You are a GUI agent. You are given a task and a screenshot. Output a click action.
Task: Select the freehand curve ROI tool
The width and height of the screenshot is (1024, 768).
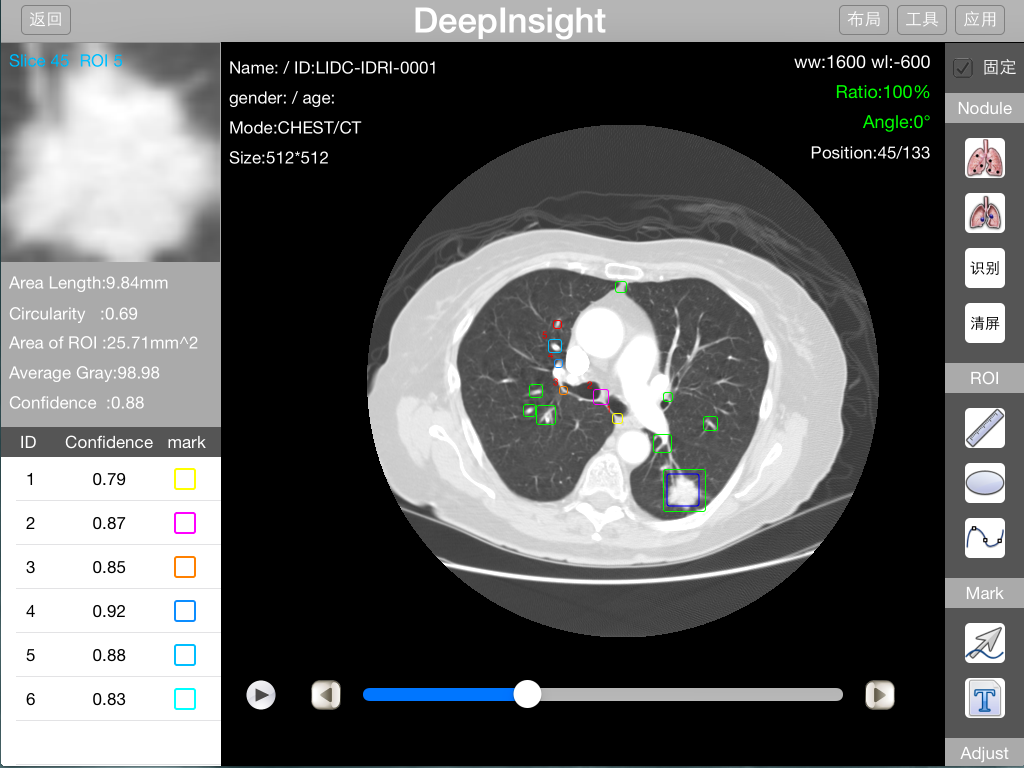[984, 538]
